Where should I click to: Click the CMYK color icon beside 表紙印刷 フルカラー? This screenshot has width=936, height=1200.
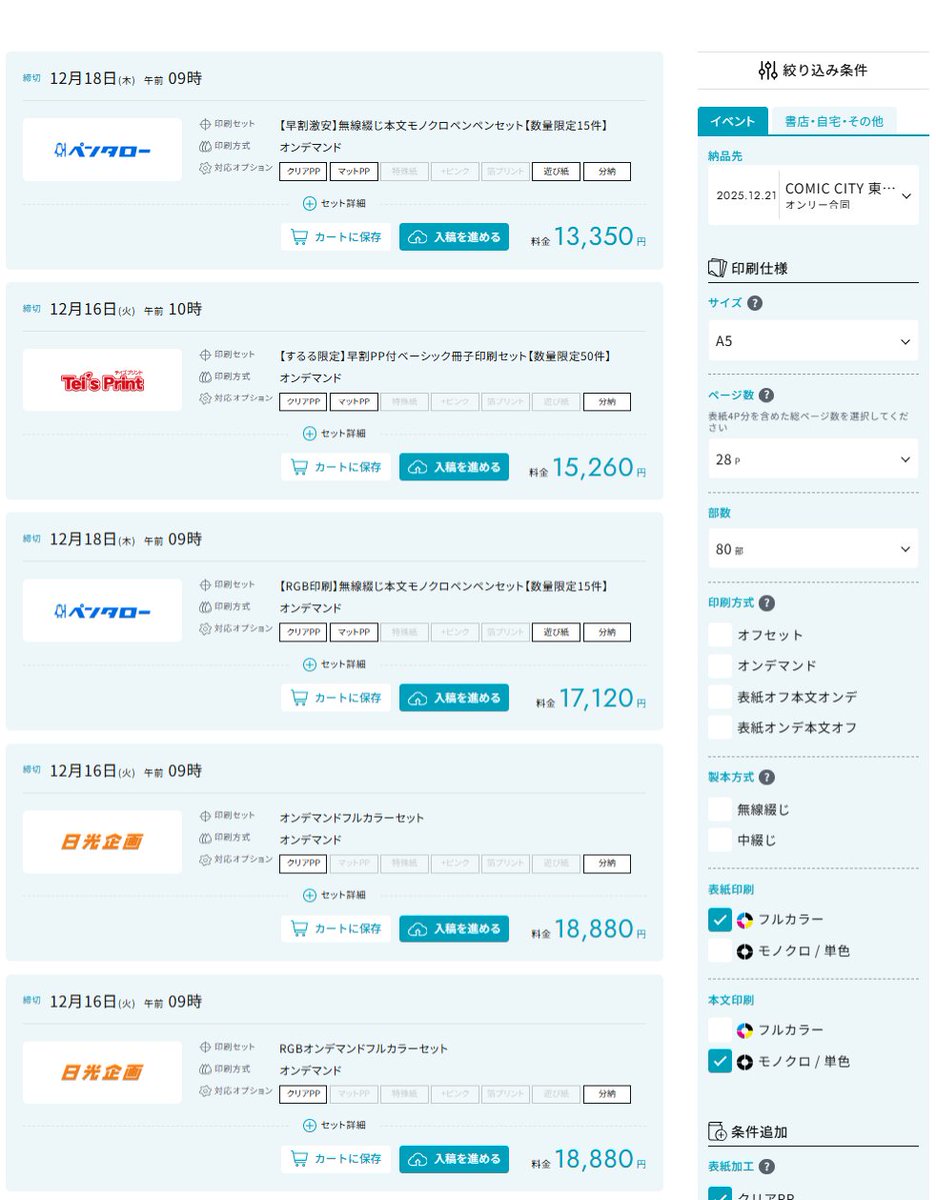[745, 920]
